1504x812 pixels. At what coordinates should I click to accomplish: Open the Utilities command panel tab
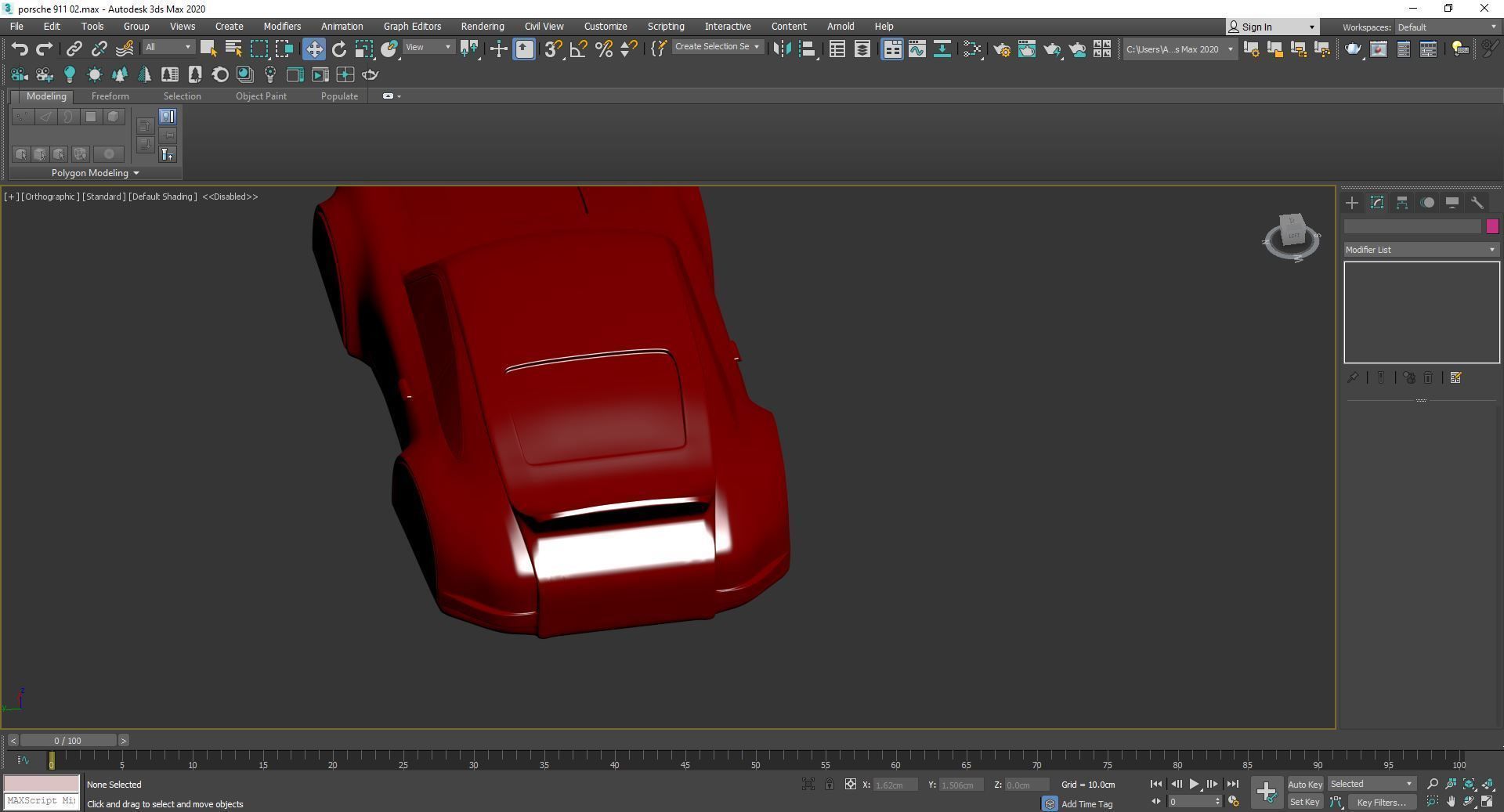1477,203
